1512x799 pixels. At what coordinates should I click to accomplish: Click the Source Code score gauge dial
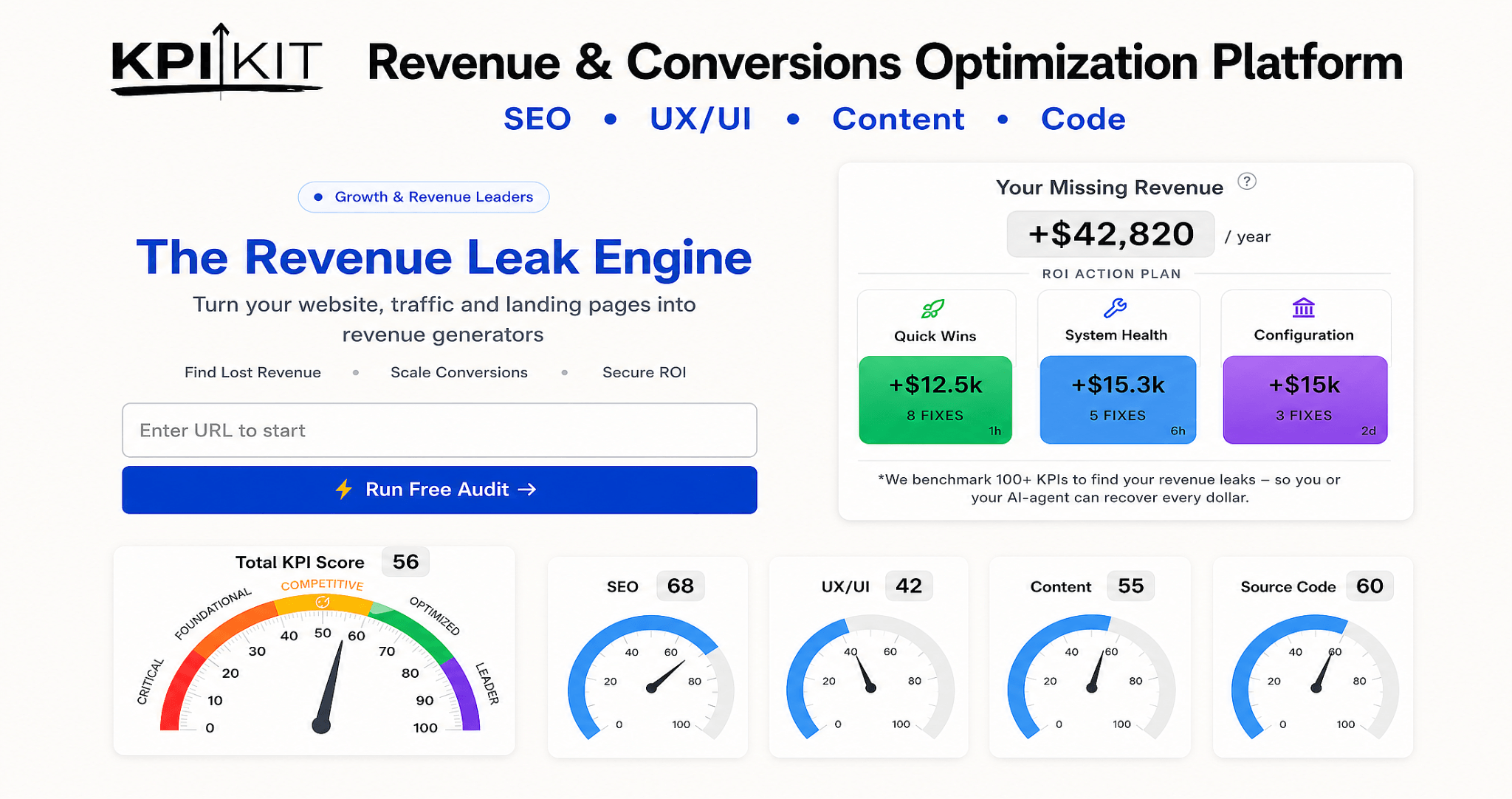(1316, 678)
